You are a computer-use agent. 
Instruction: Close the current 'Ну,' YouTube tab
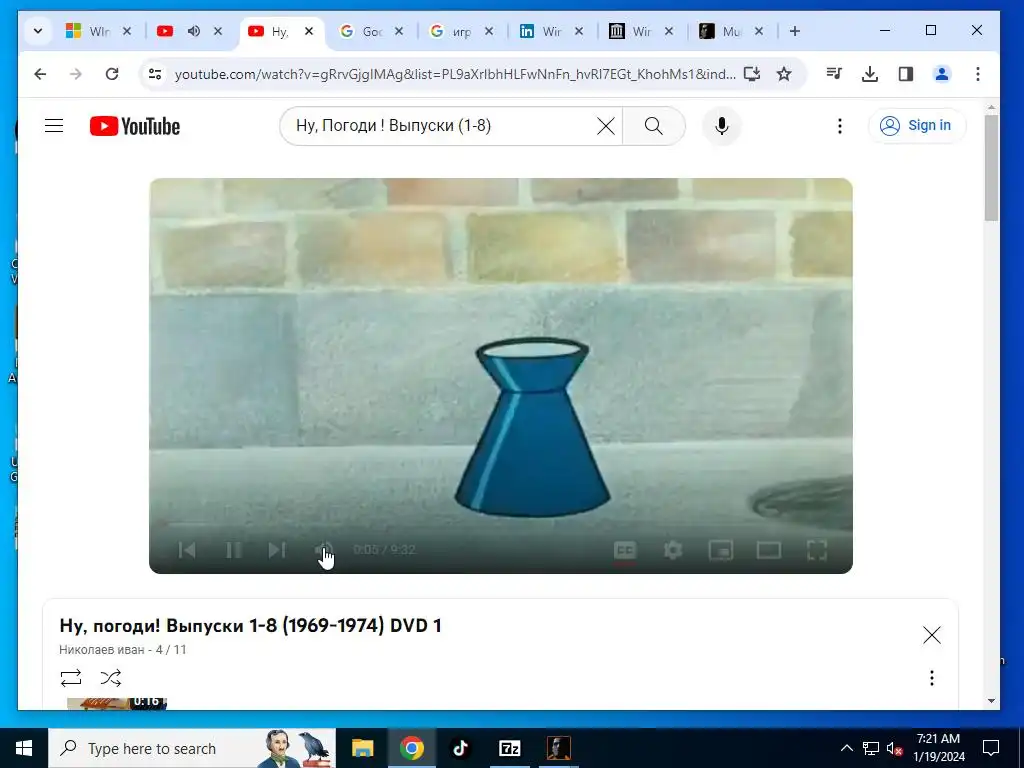pos(309,31)
